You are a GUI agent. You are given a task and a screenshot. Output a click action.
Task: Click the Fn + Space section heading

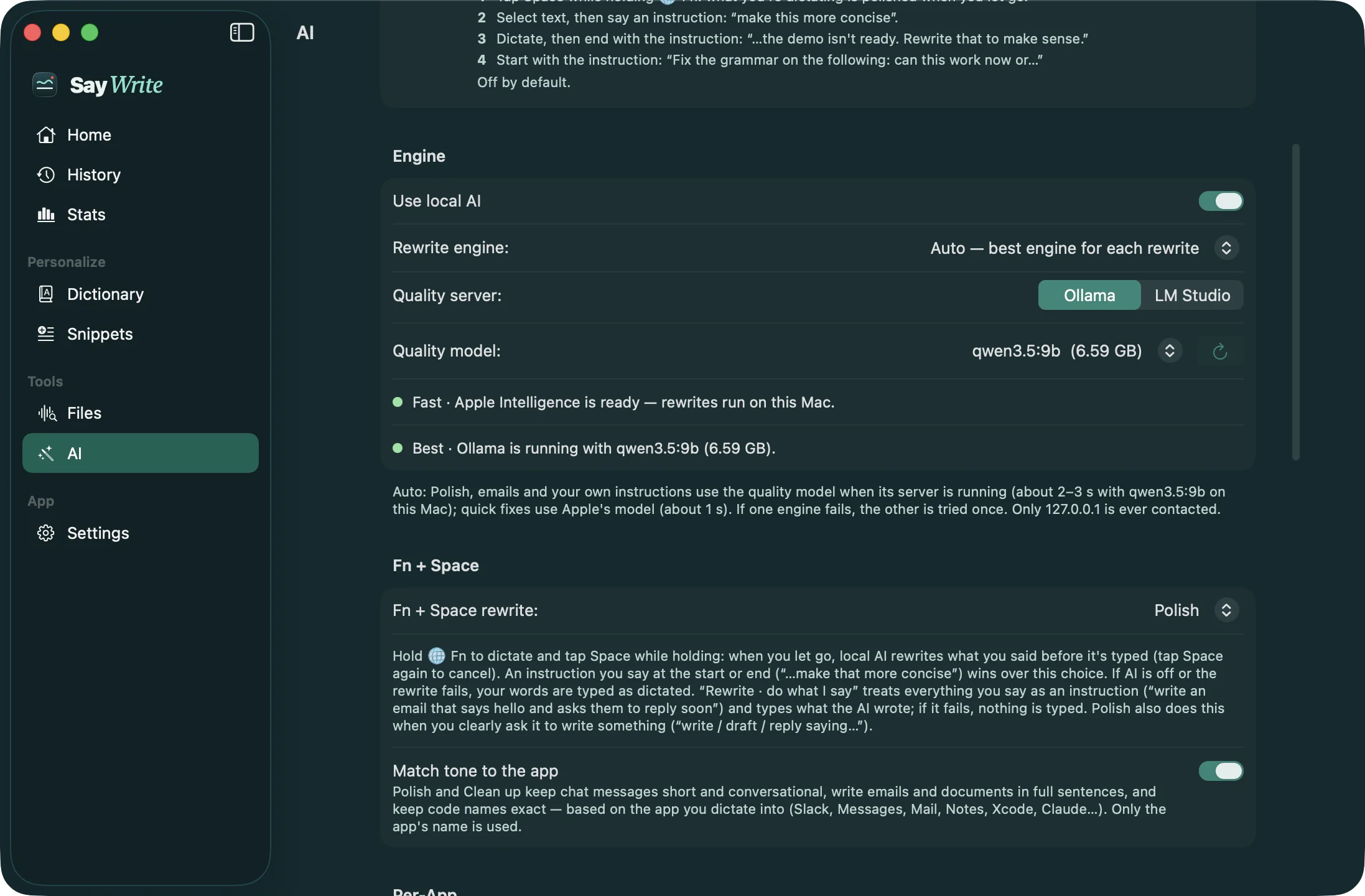[x=436, y=566]
